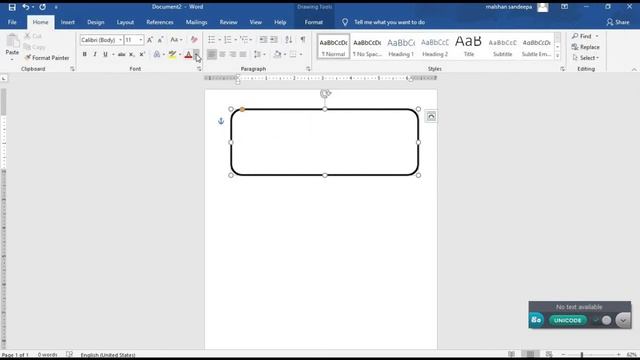The width and height of the screenshot is (640, 360).
Task: Apply the Normal style
Action: [333, 47]
